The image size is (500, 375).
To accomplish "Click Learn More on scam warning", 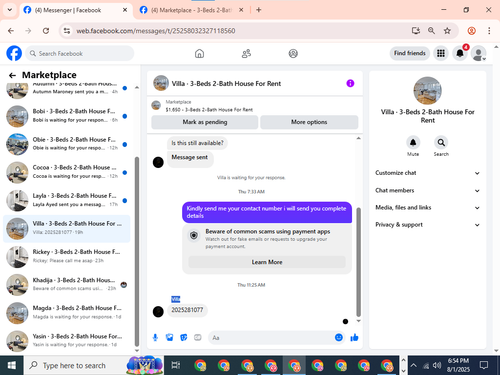I will pos(267,262).
